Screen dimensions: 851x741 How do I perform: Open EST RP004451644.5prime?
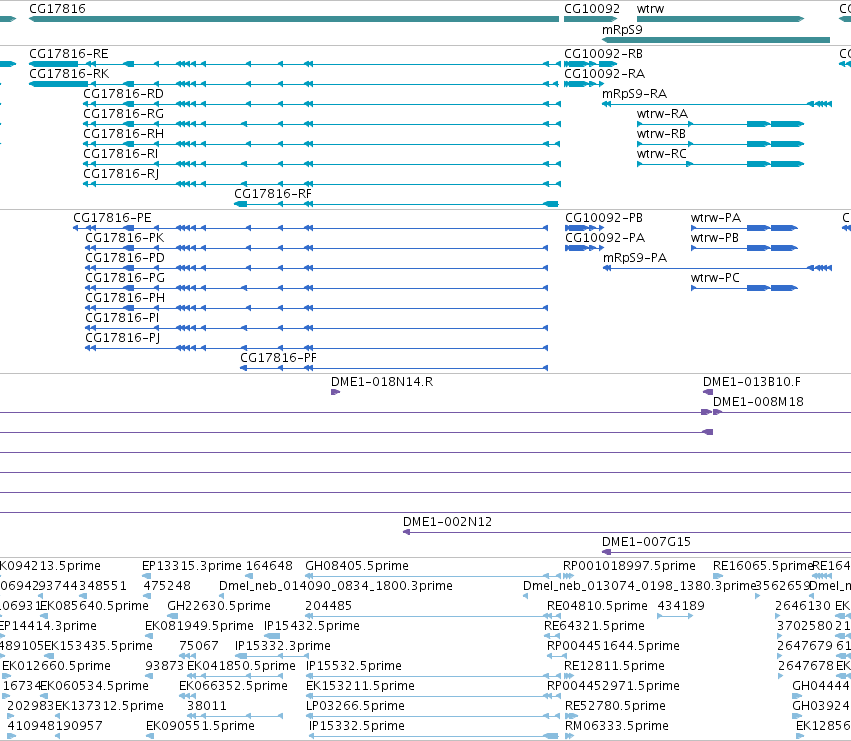(x=613, y=647)
